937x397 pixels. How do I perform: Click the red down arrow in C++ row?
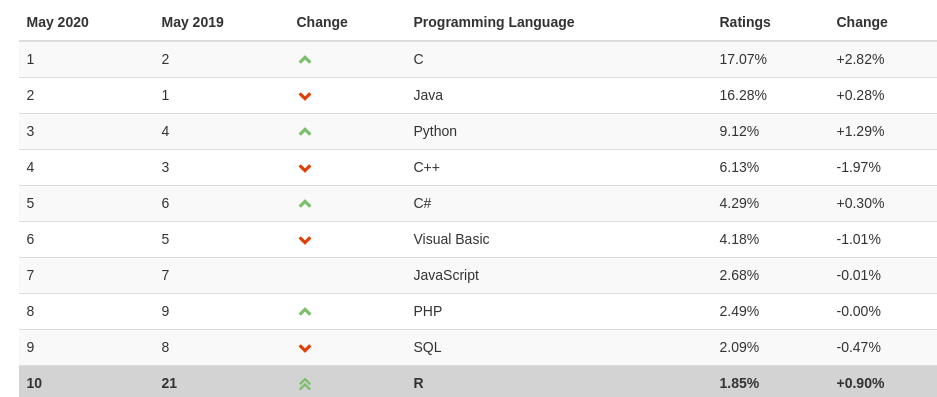tap(305, 168)
